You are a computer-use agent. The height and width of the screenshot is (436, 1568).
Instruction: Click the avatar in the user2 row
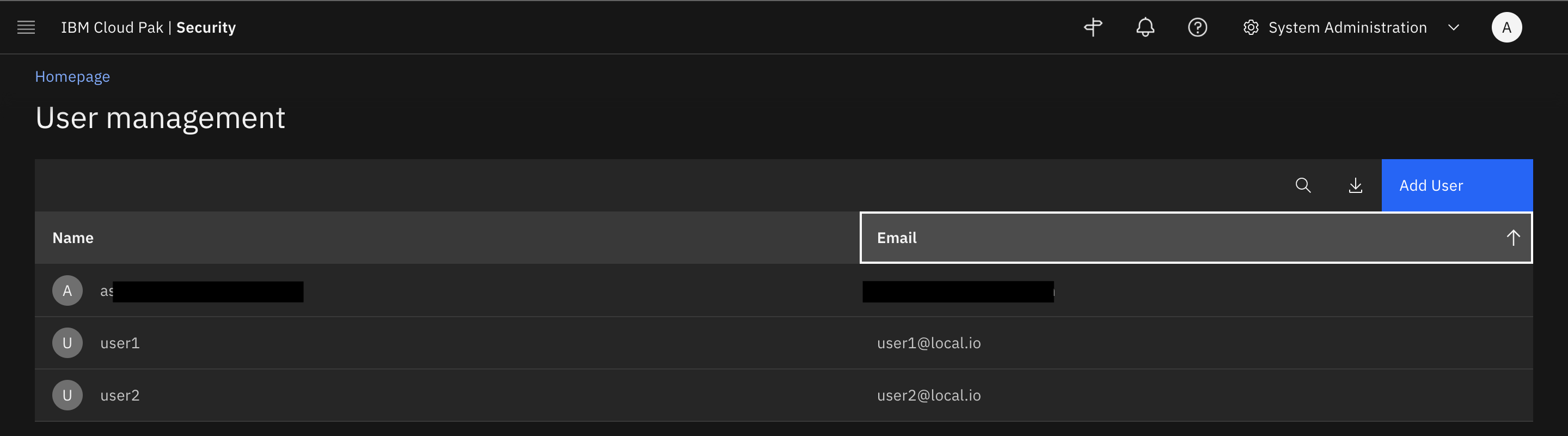point(67,395)
